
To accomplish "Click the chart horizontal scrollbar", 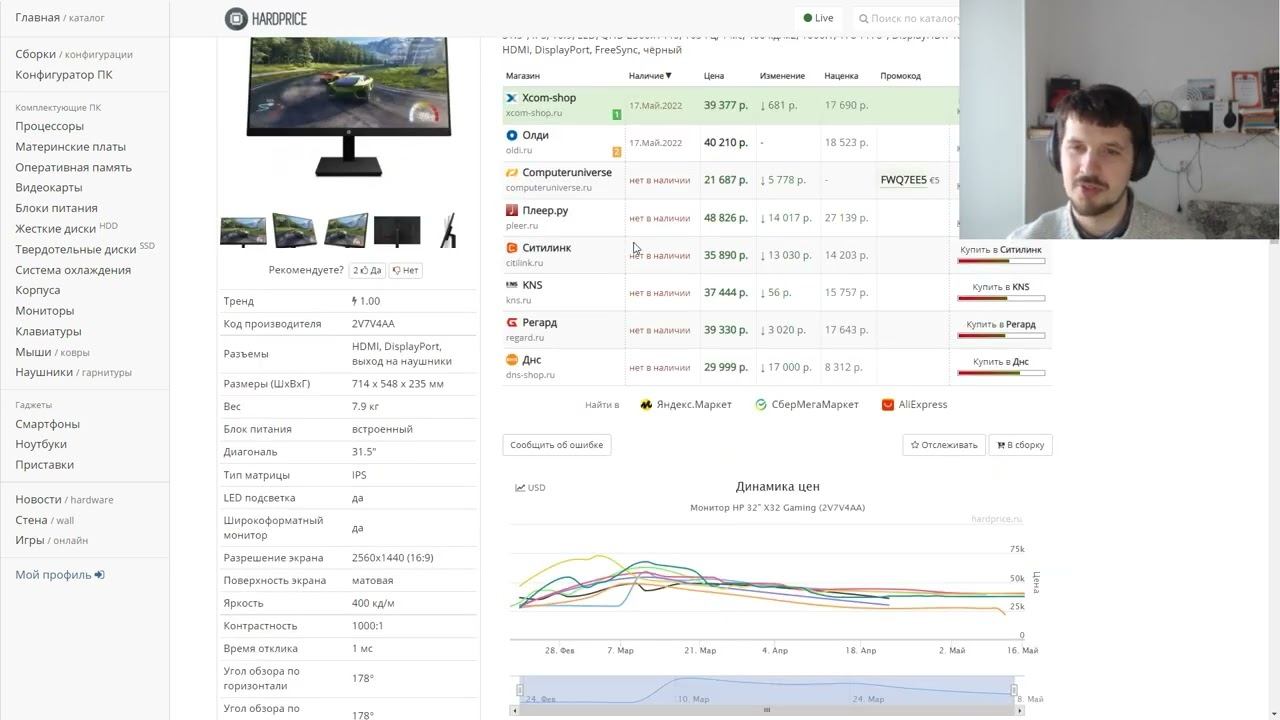I will 767,710.
